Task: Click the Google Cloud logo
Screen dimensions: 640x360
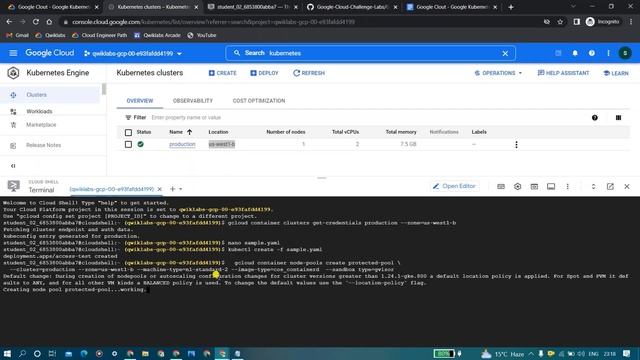Action: point(49,53)
